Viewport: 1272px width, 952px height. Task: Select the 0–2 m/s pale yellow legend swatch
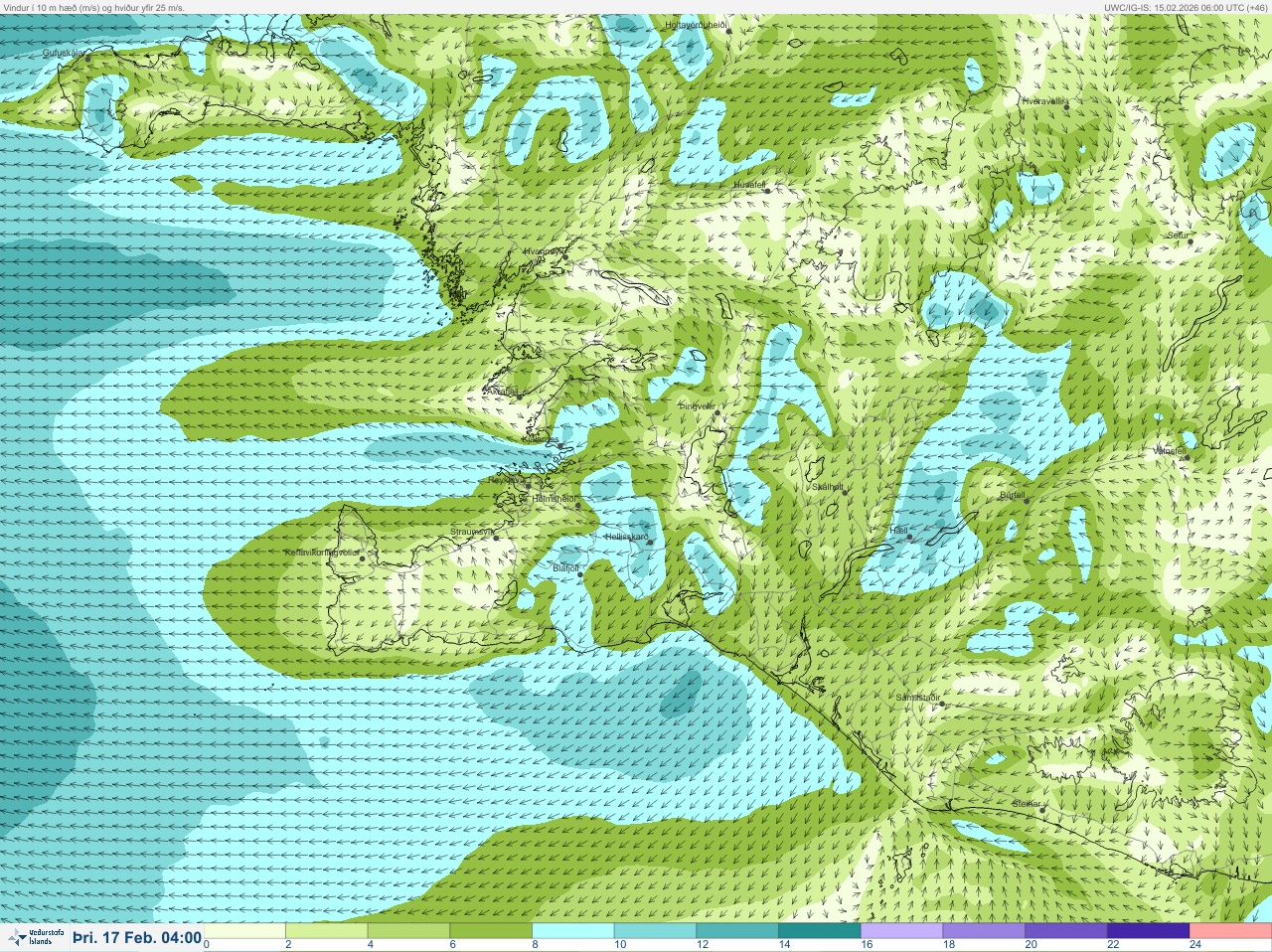[246, 931]
